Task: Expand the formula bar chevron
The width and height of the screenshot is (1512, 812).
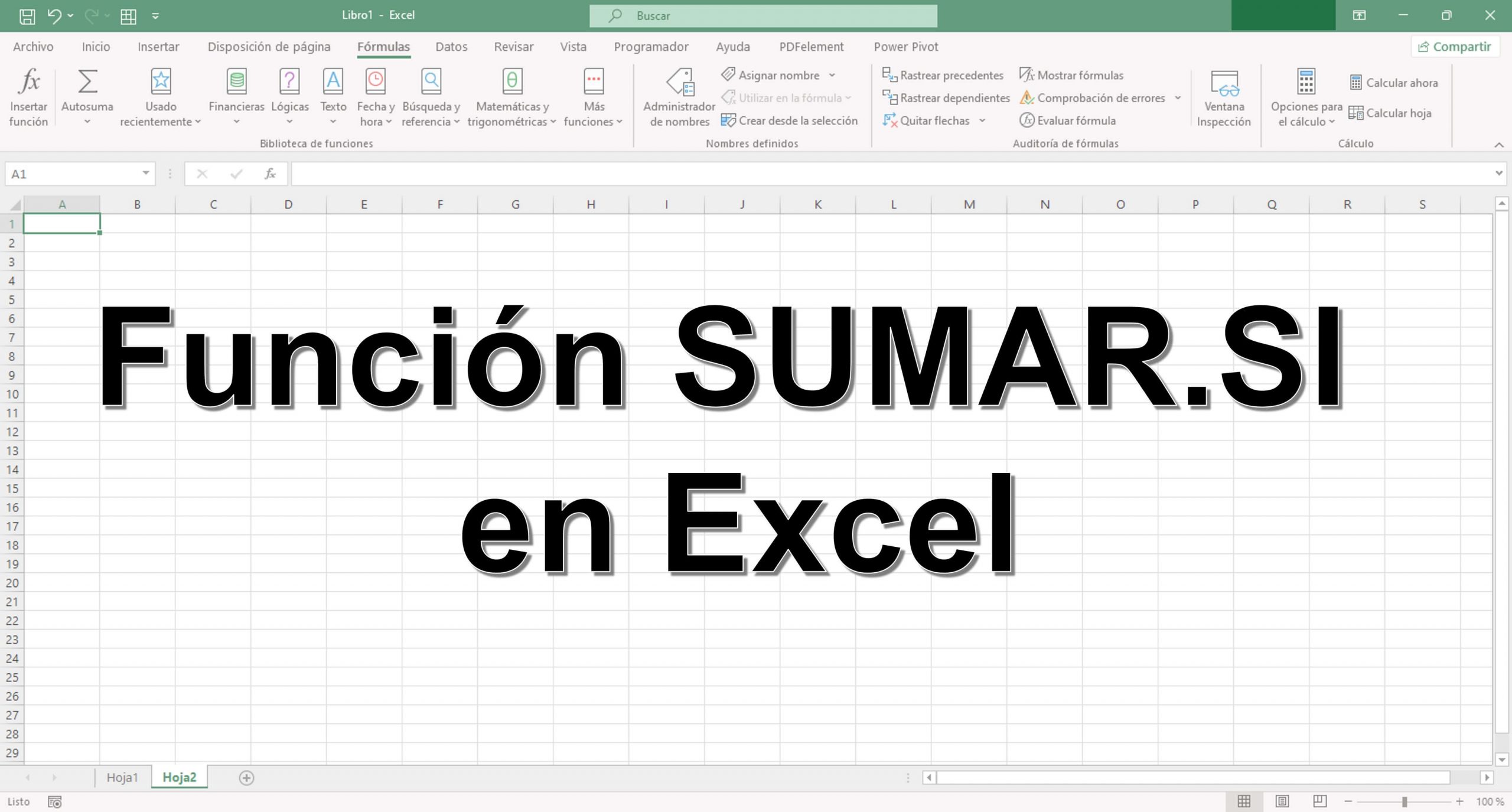Action: [x=1498, y=173]
